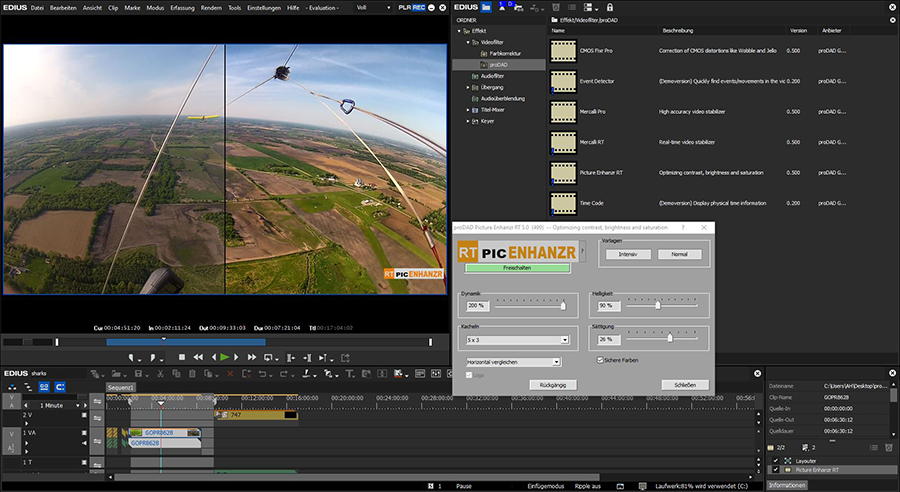Open the Horizontal vergleichen dropdown

(514, 362)
